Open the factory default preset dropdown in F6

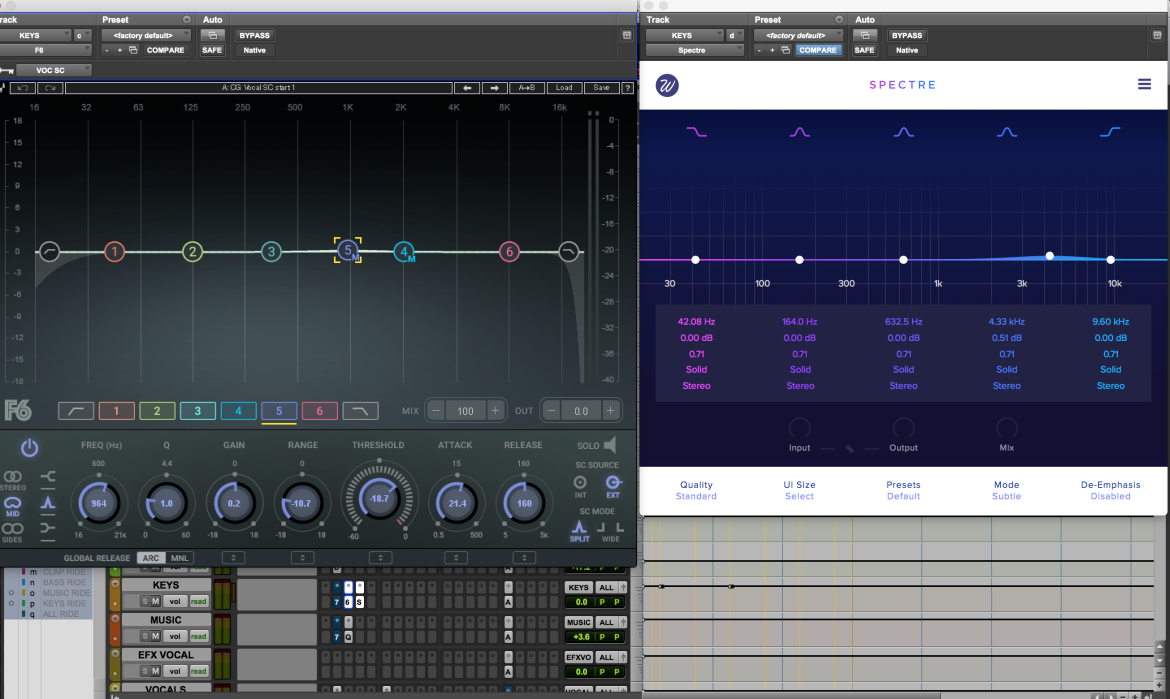click(x=146, y=35)
